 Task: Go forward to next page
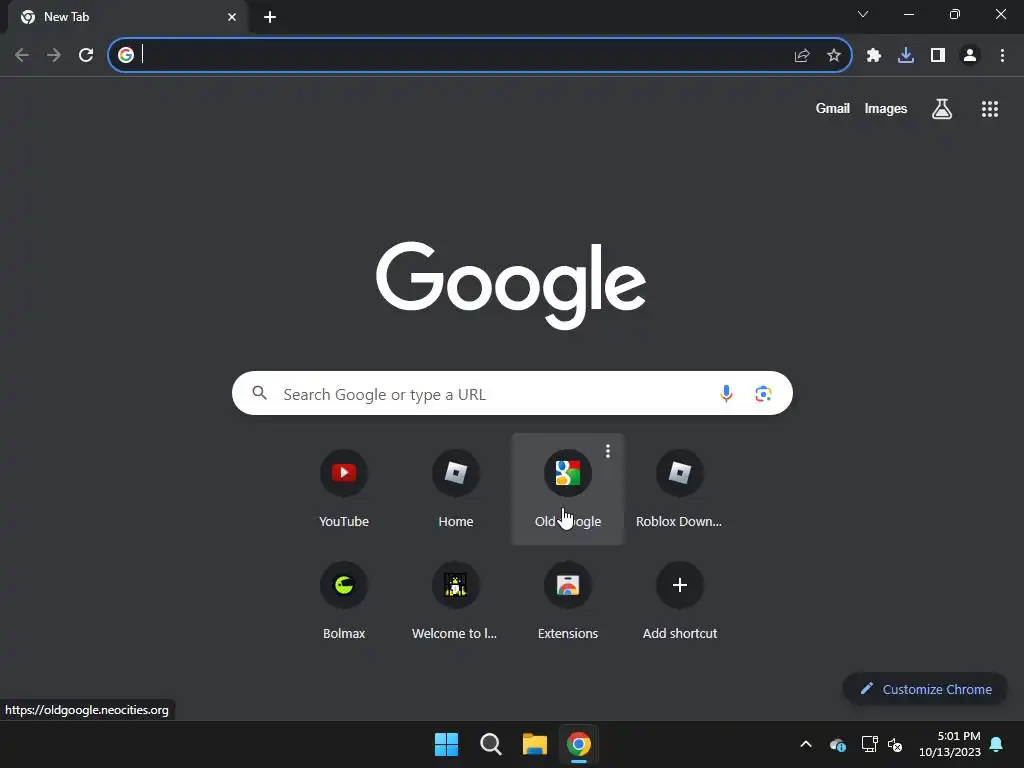pos(54,55)
